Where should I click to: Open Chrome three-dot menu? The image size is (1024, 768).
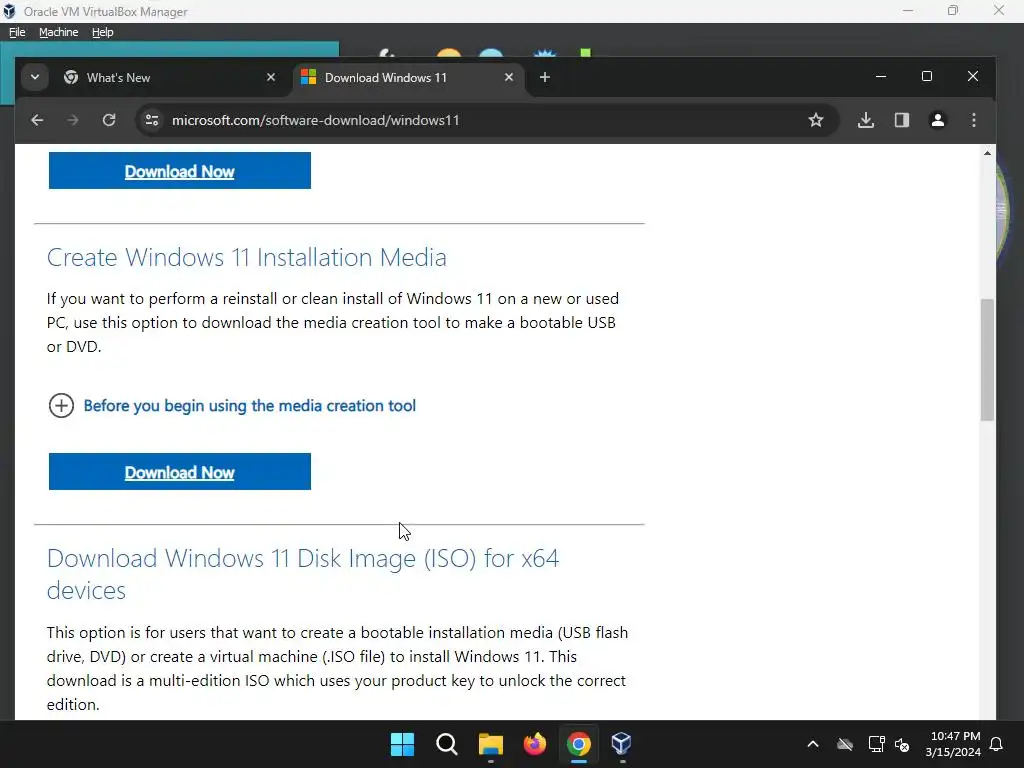point(974,120)
